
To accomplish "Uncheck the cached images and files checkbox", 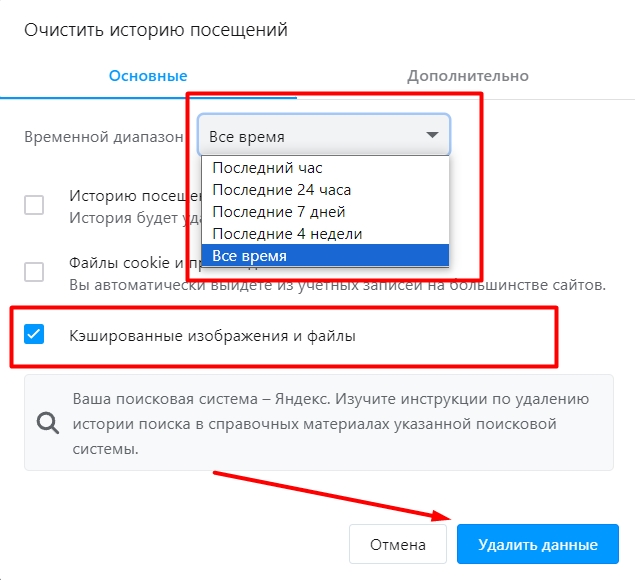I will pos(34,334).
